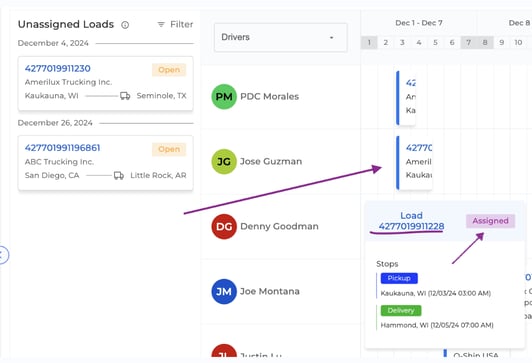Click the Stops heading in popup
This screenshot has width=532, height=363.
[x=387, y=264]
